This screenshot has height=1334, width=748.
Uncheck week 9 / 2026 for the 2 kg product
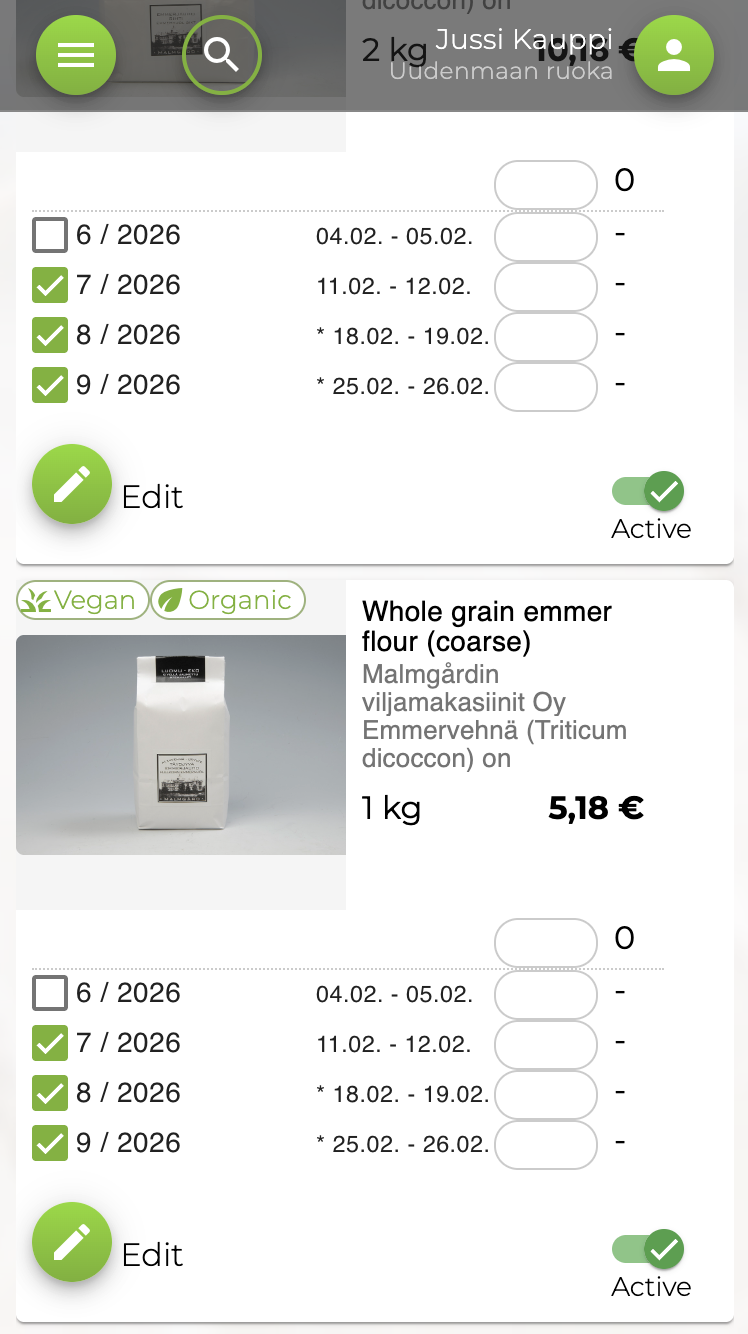pos(50,385)
